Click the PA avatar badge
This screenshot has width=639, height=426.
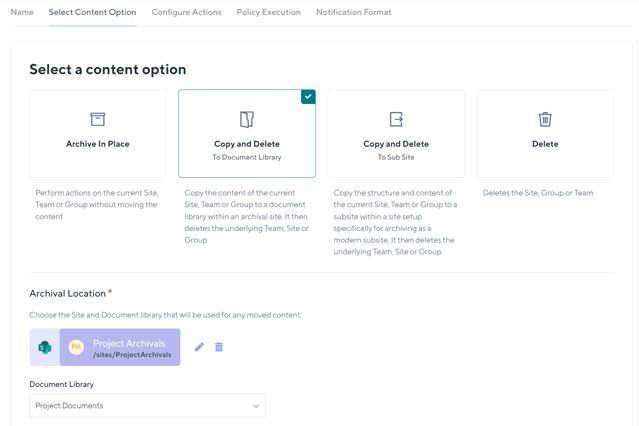[x=76, y=347]
